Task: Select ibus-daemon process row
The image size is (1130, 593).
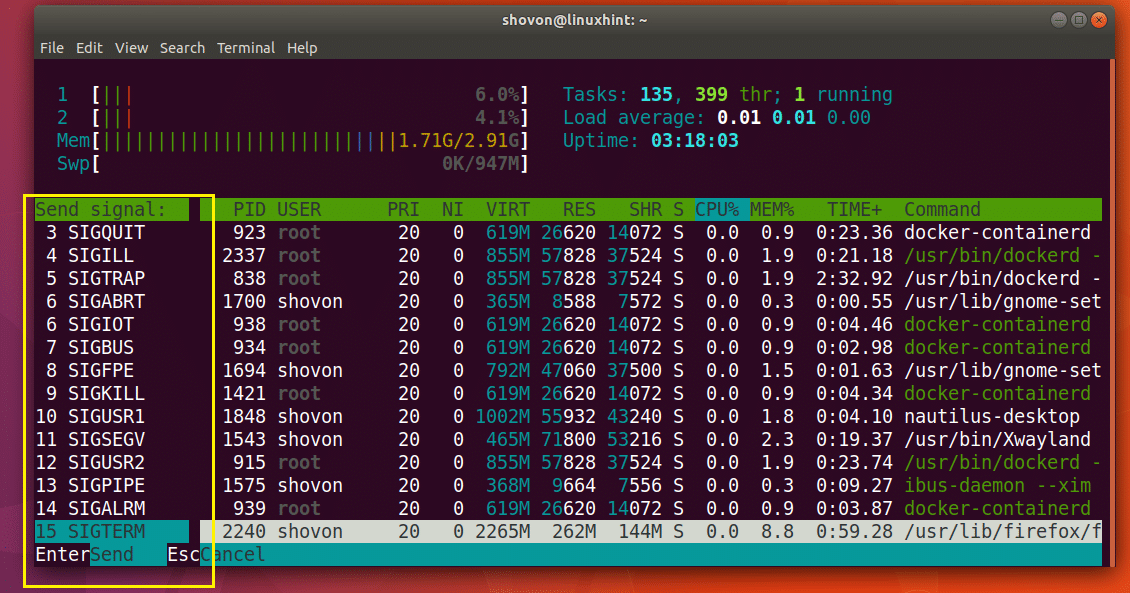Action: 651,486
